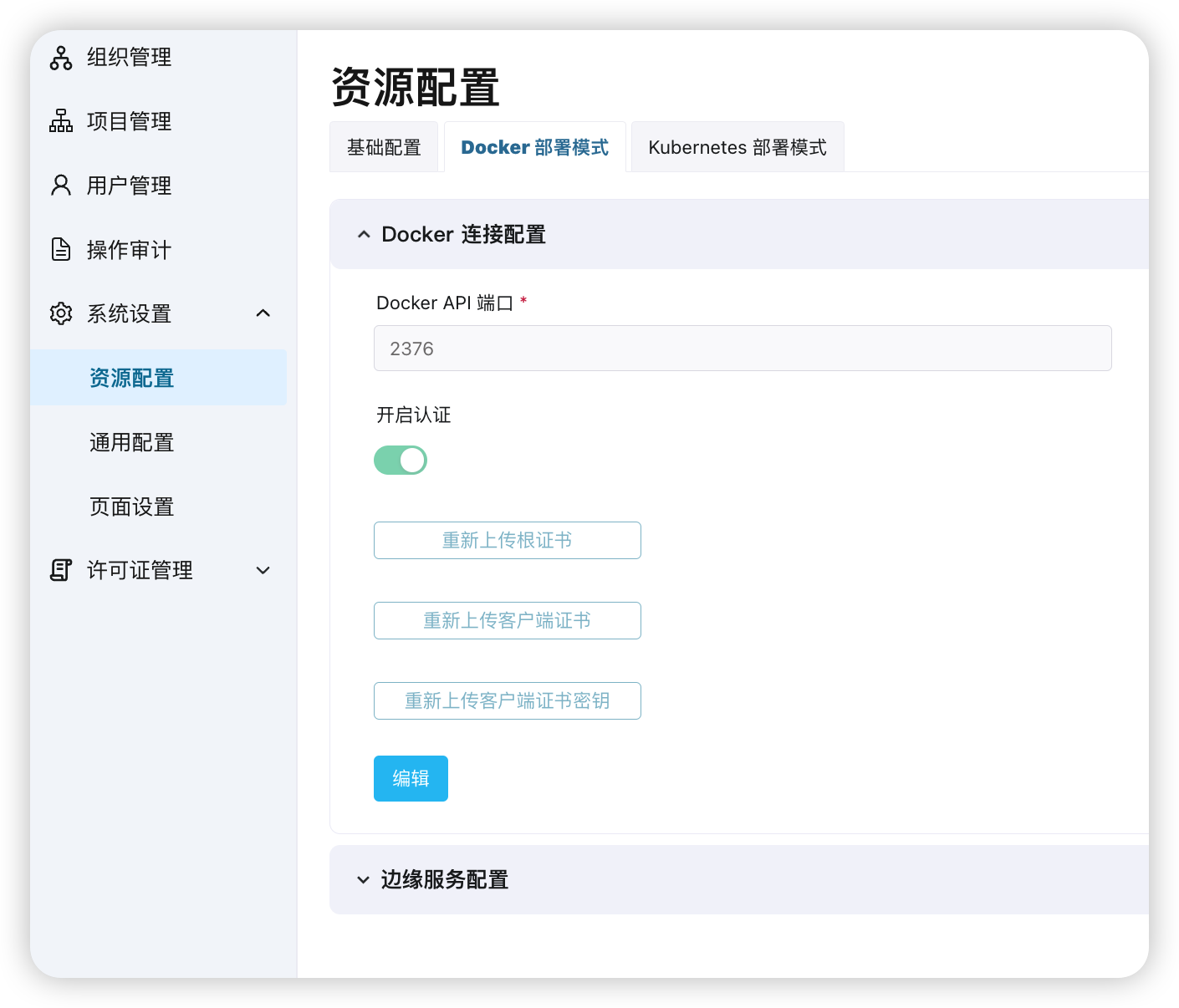Click the 重新上传客户端证书密钥 button

pos(507,700)
